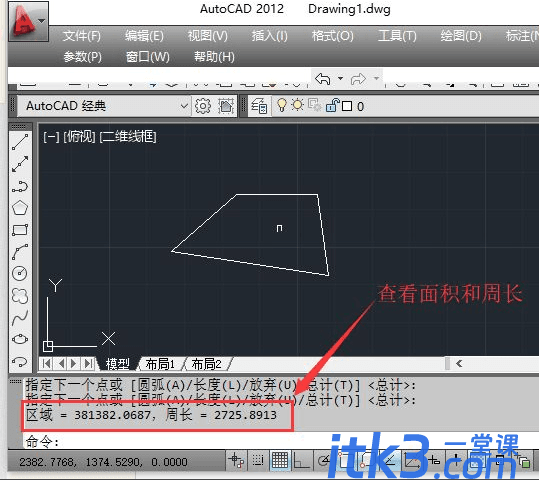Select the Arc tool
This screenshot has height=480, width=539.
click(20, 252)
